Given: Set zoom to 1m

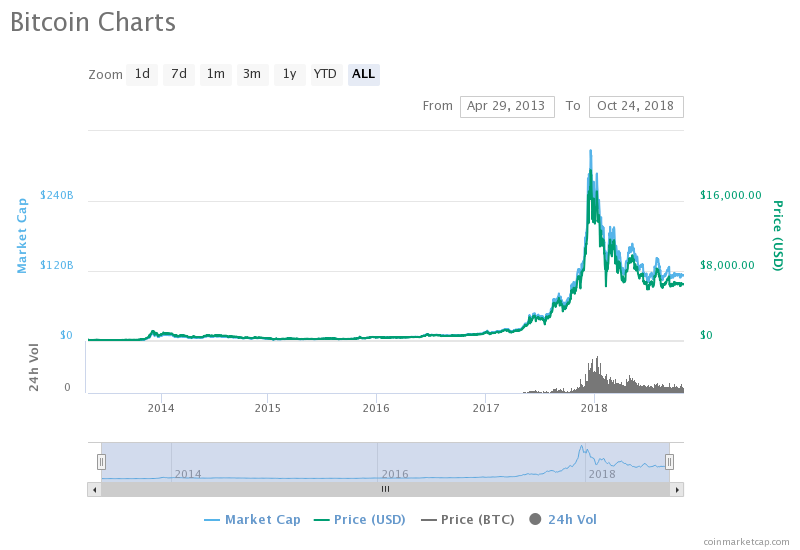Looking at the screenshot, I should 216,74.
